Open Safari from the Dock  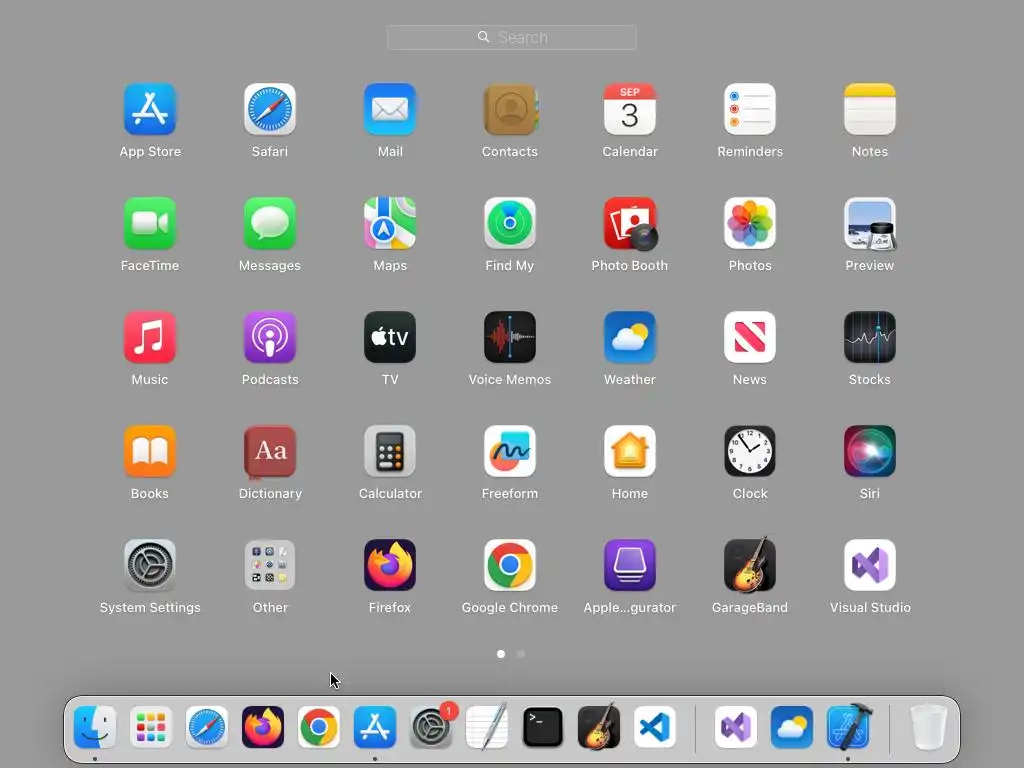point(207,727)
